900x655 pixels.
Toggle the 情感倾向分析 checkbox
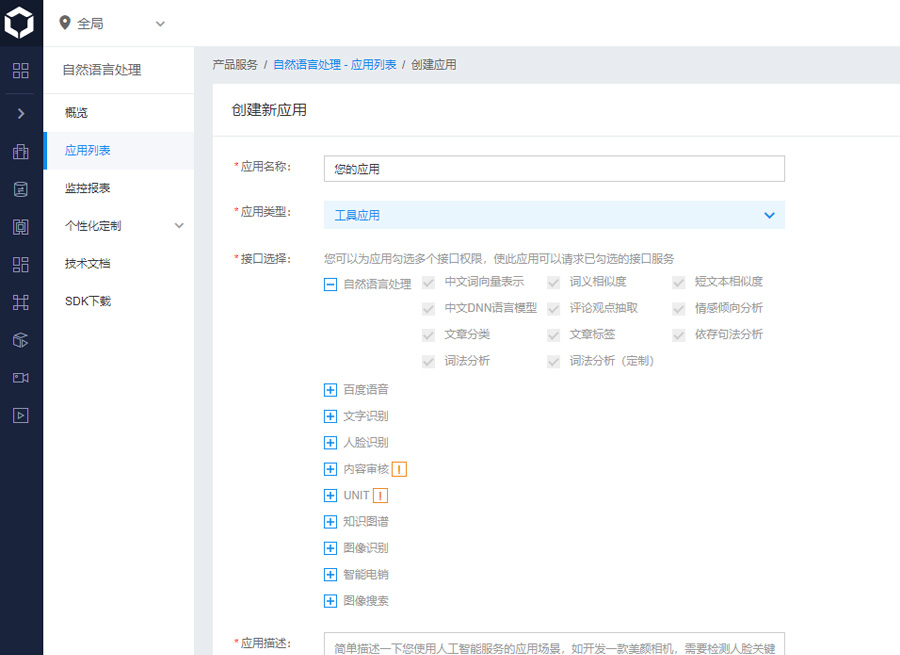tap(679, 308)
